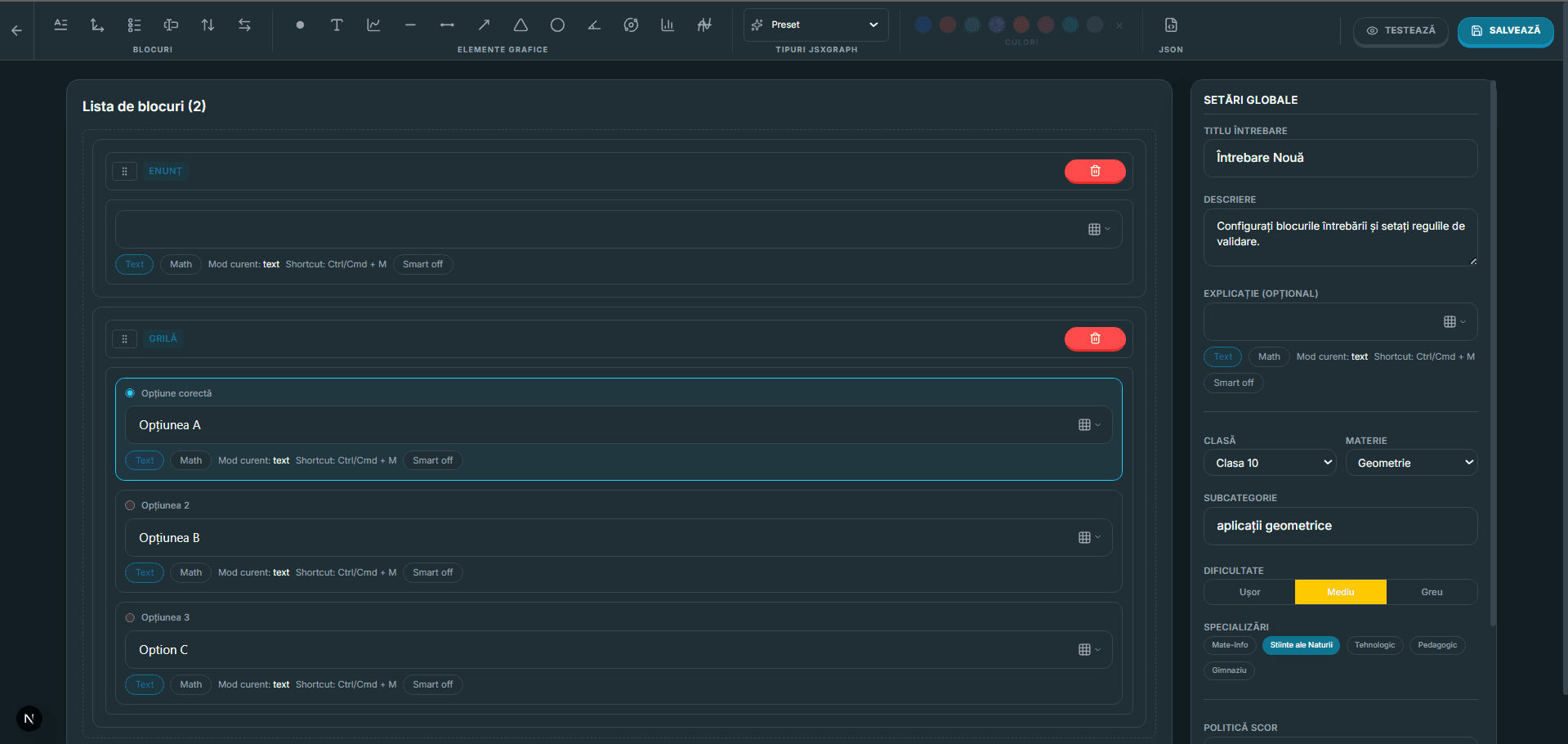This screenshot has width=1568, height=744.
Task: Select the bar chart tool
Action: click(668, 25)
